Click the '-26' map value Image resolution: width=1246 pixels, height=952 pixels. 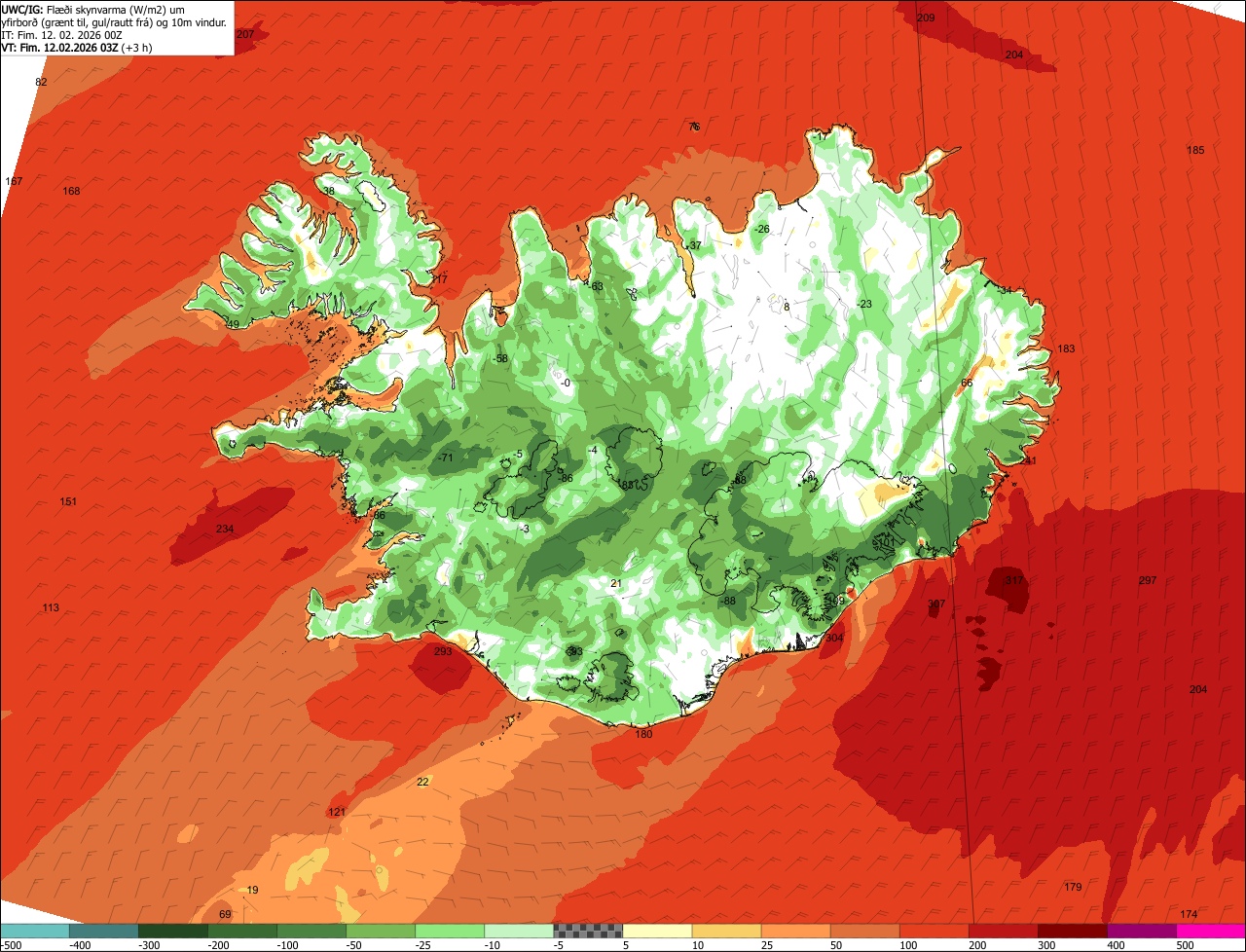click(761, 229)
